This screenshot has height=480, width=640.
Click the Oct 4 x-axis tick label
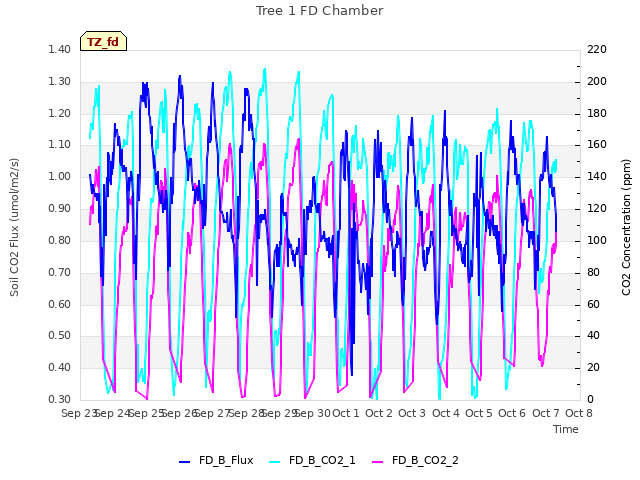446,413
